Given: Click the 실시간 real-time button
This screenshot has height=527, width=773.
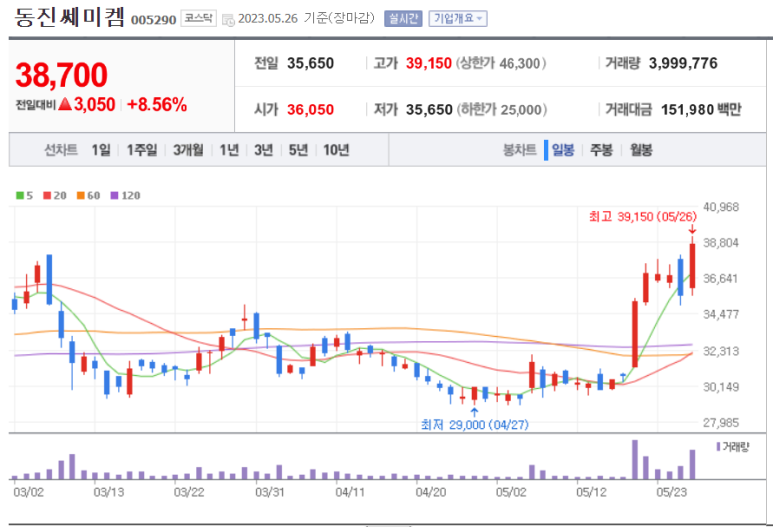Looking at the screenshot, I should tap(403, 19).
